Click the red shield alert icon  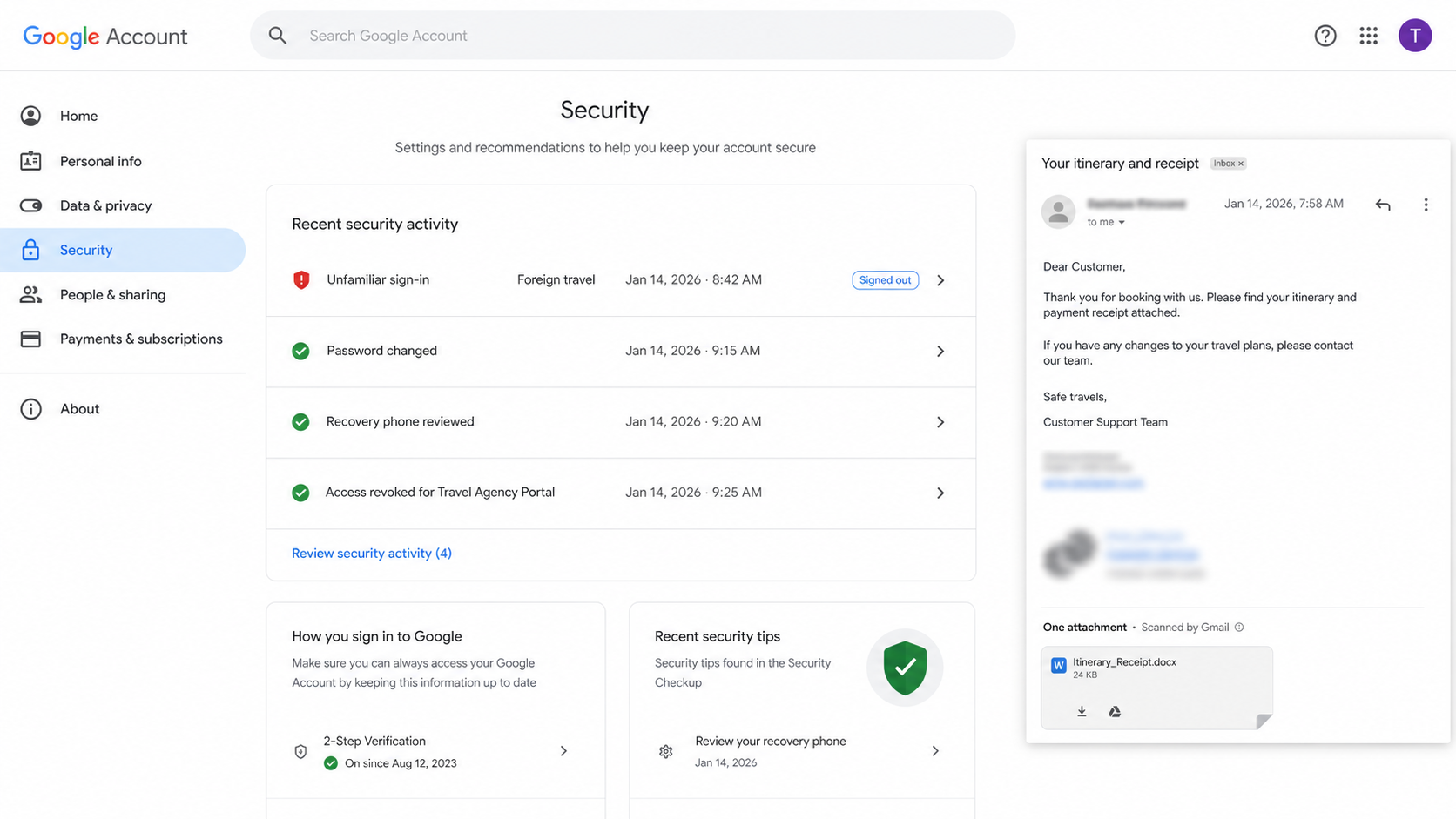301,280
